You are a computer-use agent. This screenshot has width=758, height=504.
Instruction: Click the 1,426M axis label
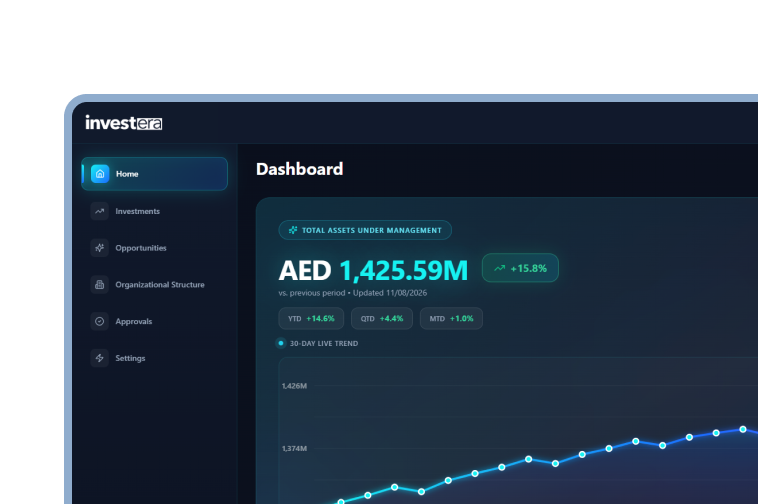tap(294, 386)
